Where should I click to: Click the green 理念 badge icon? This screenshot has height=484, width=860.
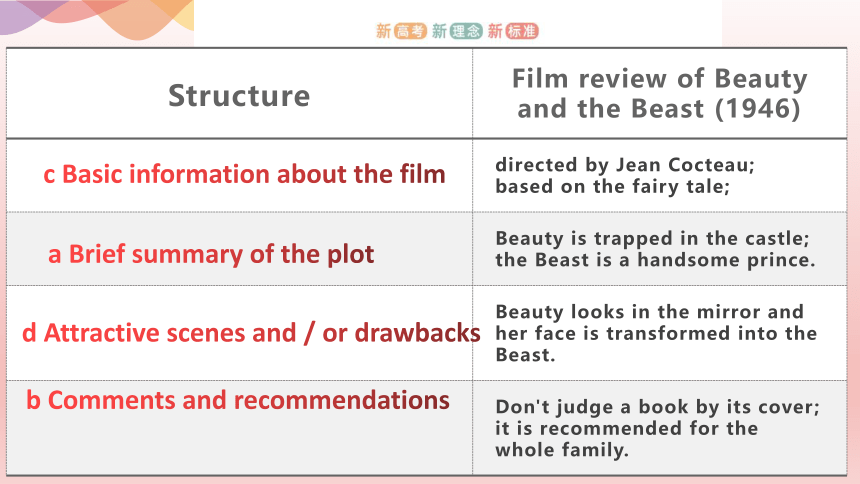(x=466, y=31)
